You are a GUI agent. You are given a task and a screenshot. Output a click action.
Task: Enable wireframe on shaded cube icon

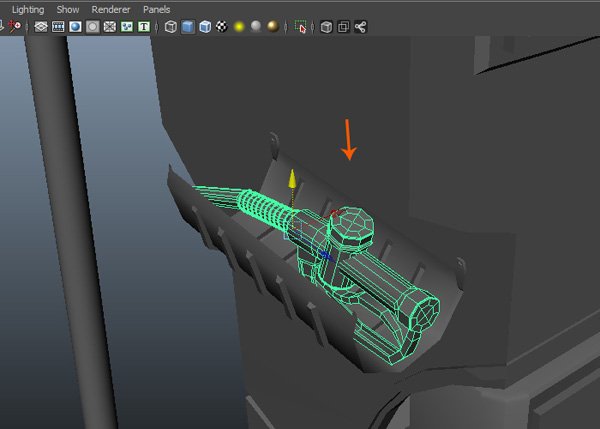[x=205, y=27]
